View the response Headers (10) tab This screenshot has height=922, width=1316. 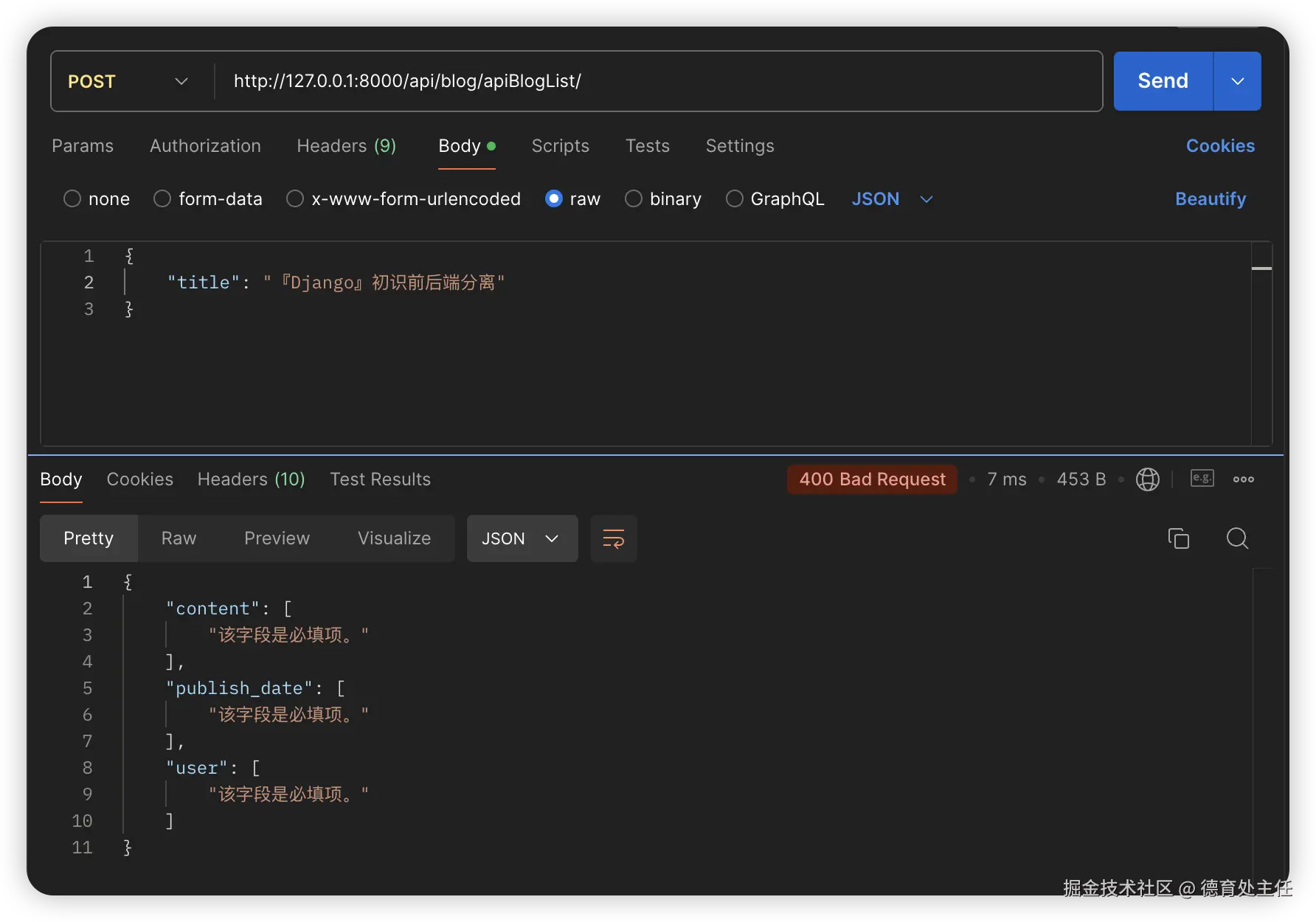pyautogui.click(x=252, y=479)
